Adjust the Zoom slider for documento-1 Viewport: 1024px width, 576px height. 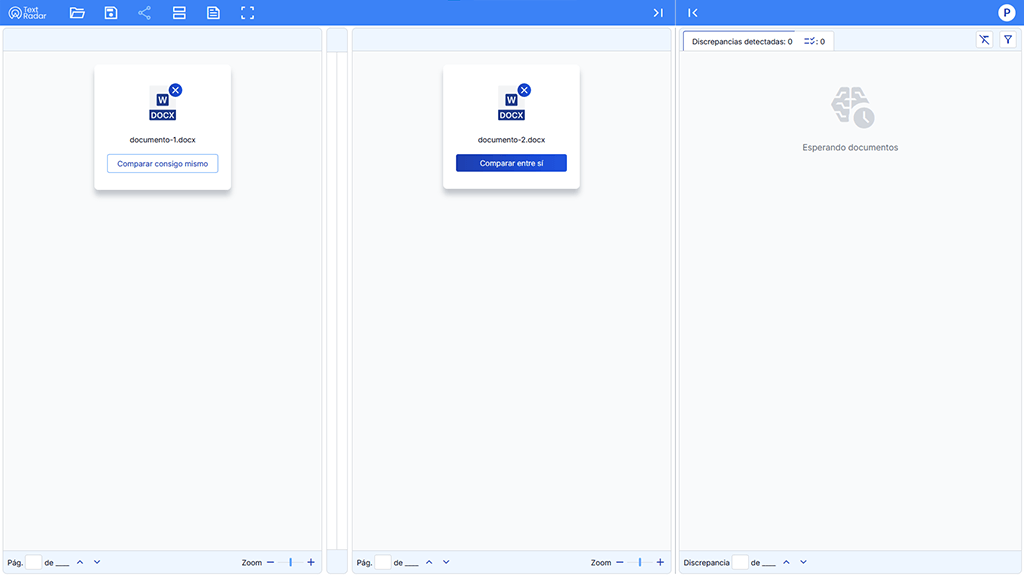point(289,562)
